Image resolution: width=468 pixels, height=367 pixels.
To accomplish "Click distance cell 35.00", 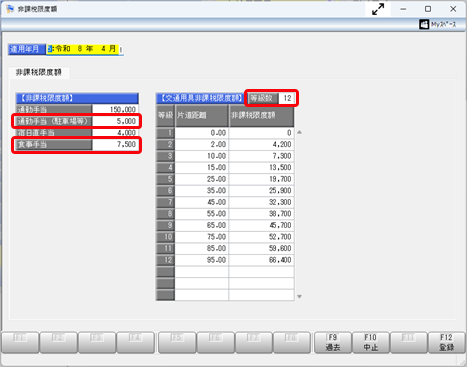I will pos(202,190).
